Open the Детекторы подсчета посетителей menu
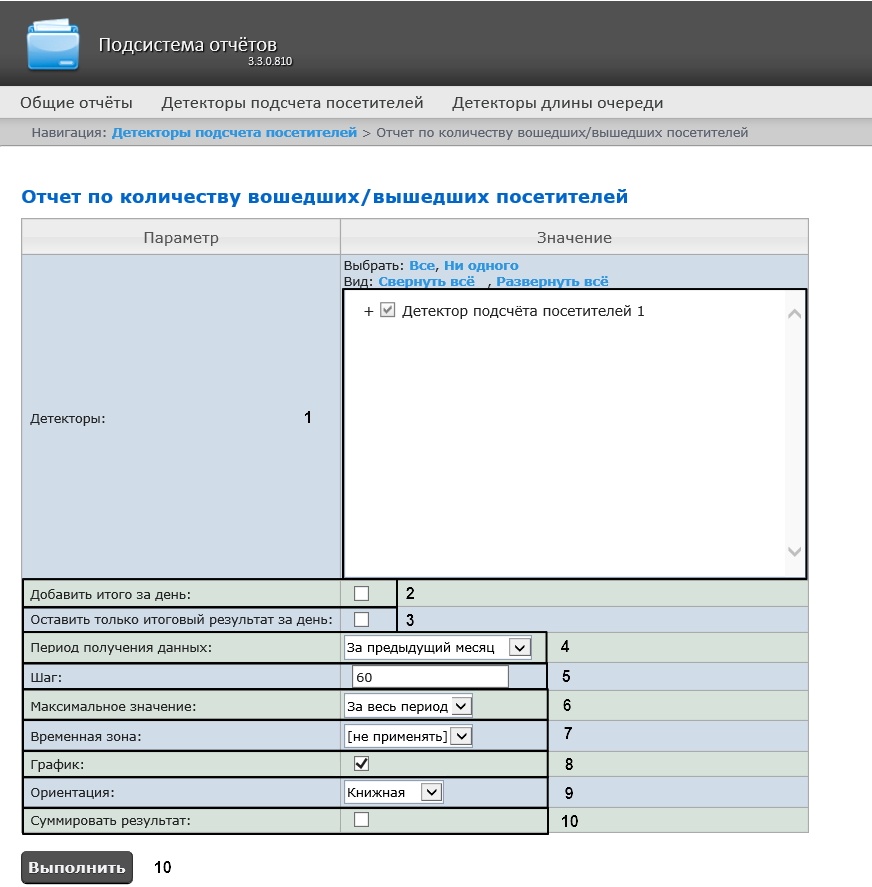 click(x=292, y=103)
